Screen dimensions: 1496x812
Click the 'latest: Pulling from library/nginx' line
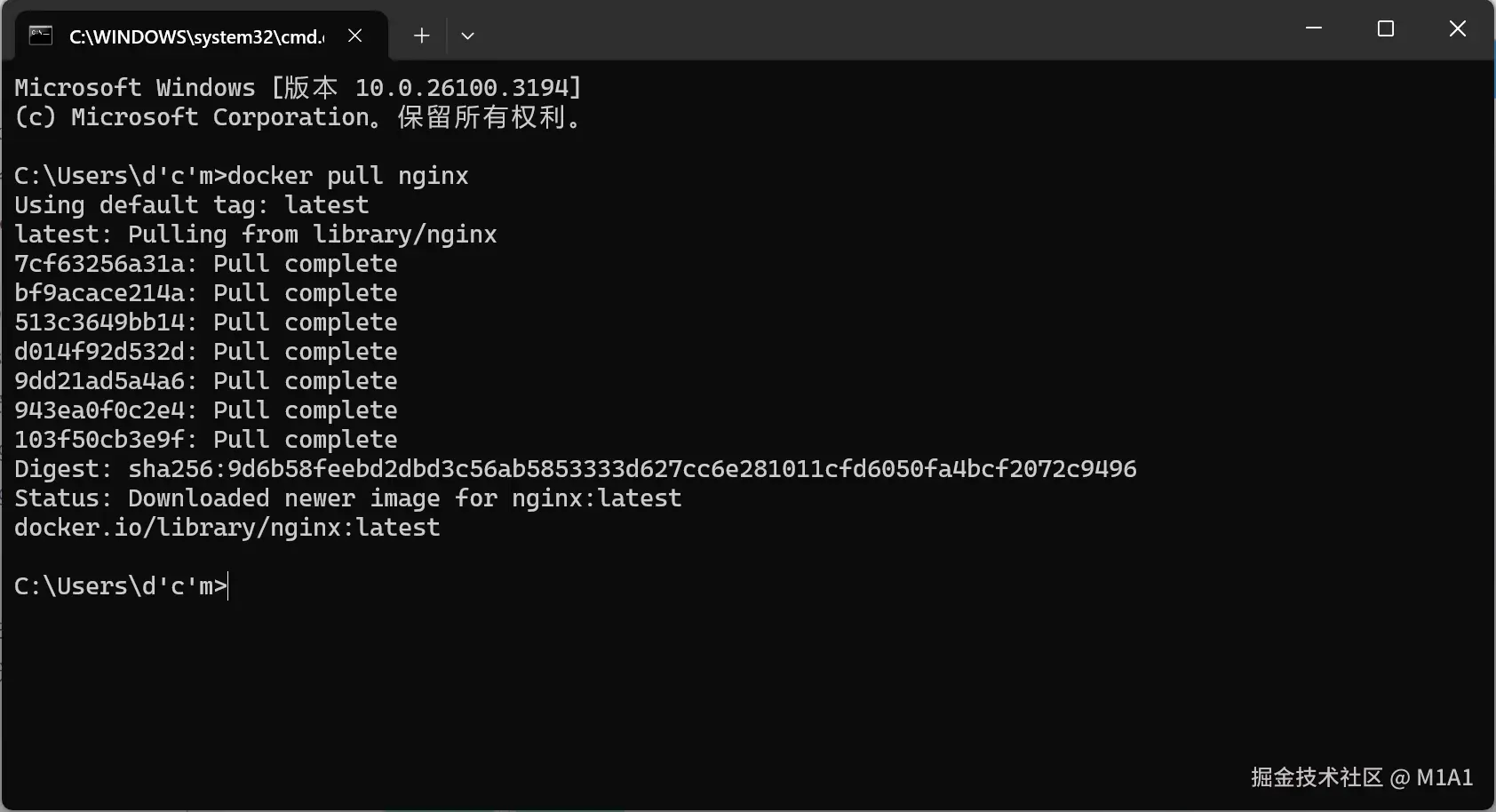(x=255, y=235)
